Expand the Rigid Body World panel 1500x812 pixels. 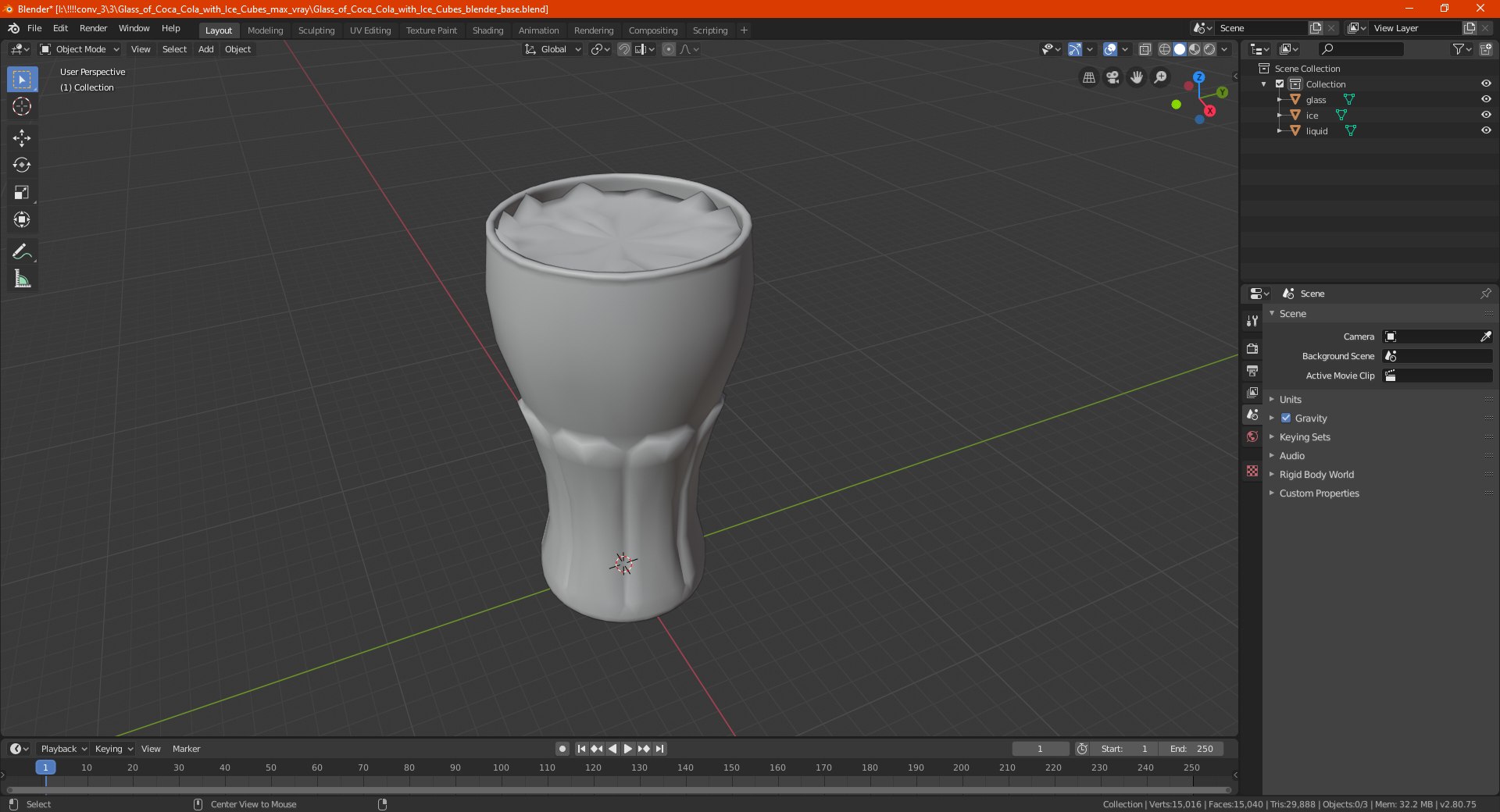coord(1316,475)
